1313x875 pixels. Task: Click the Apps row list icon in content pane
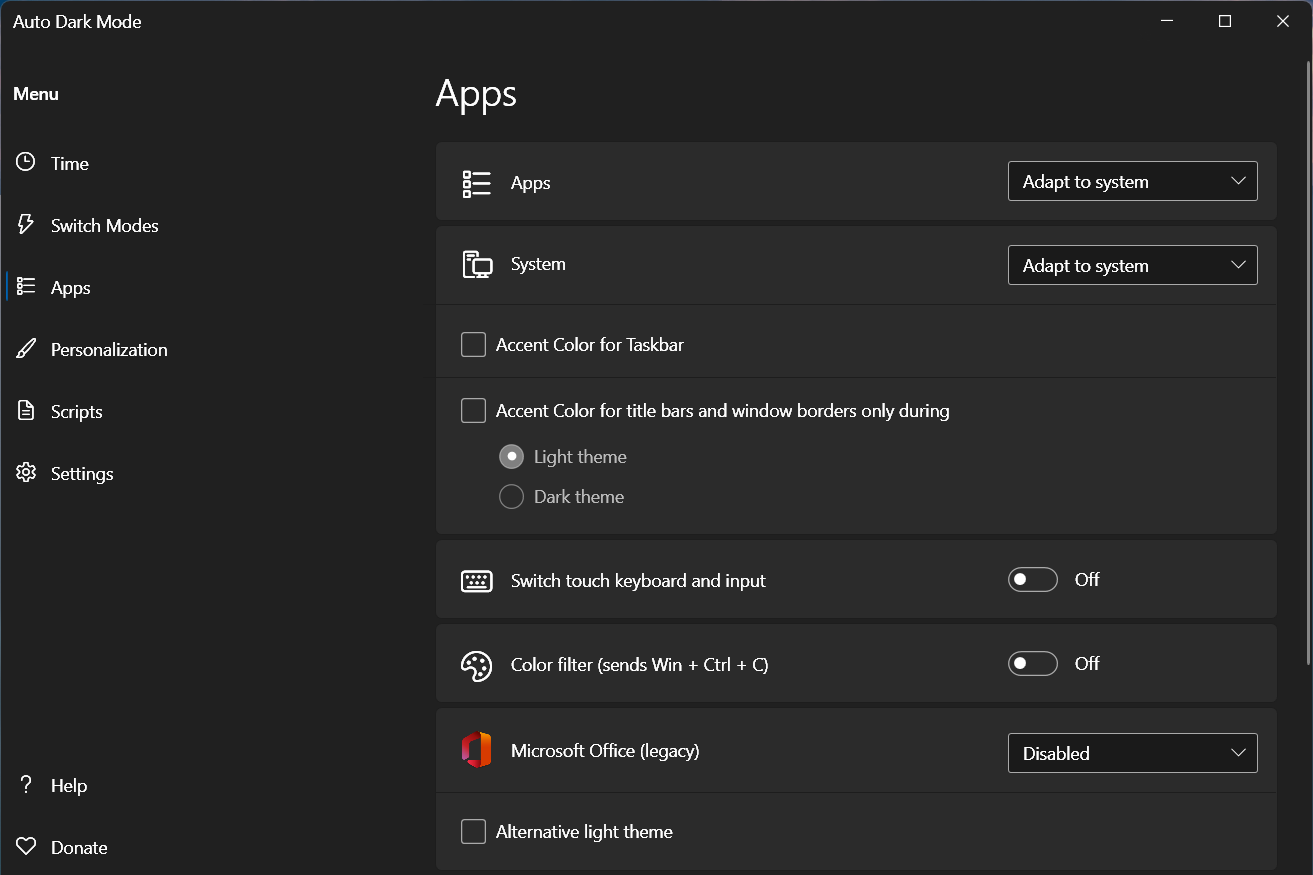(477, 183)
